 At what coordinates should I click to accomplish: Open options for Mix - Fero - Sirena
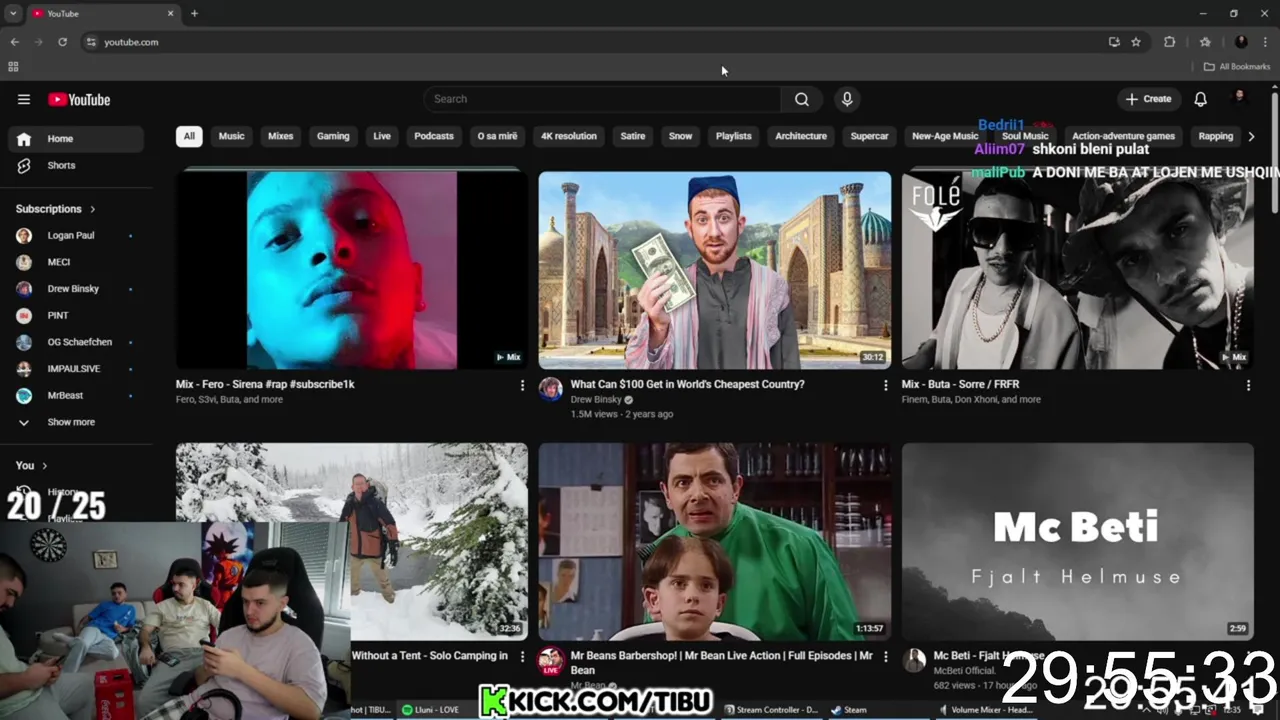[x=522, y=385]
